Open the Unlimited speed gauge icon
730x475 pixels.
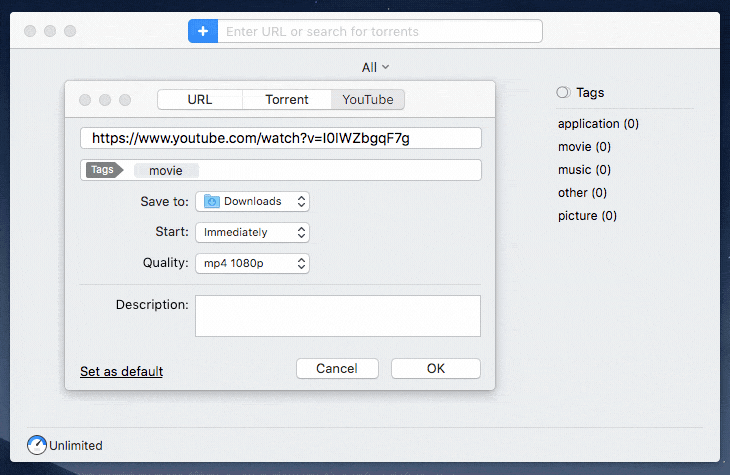(x=37, y=445)
